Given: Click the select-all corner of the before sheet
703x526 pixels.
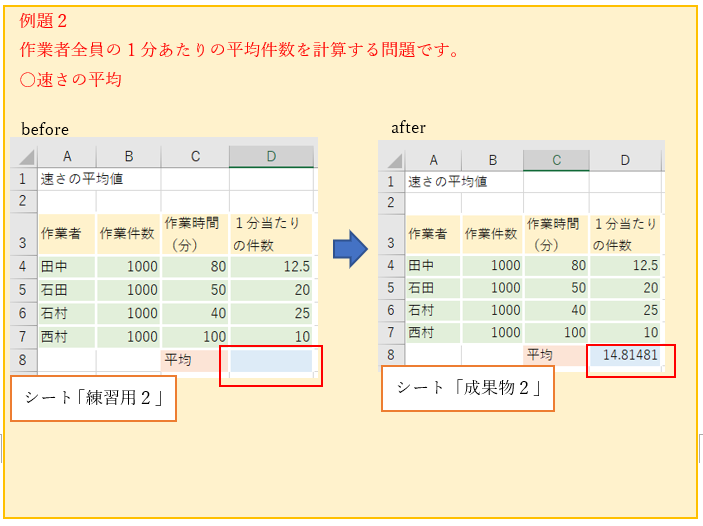Looking at the screenshot, I should coord(23,157).
